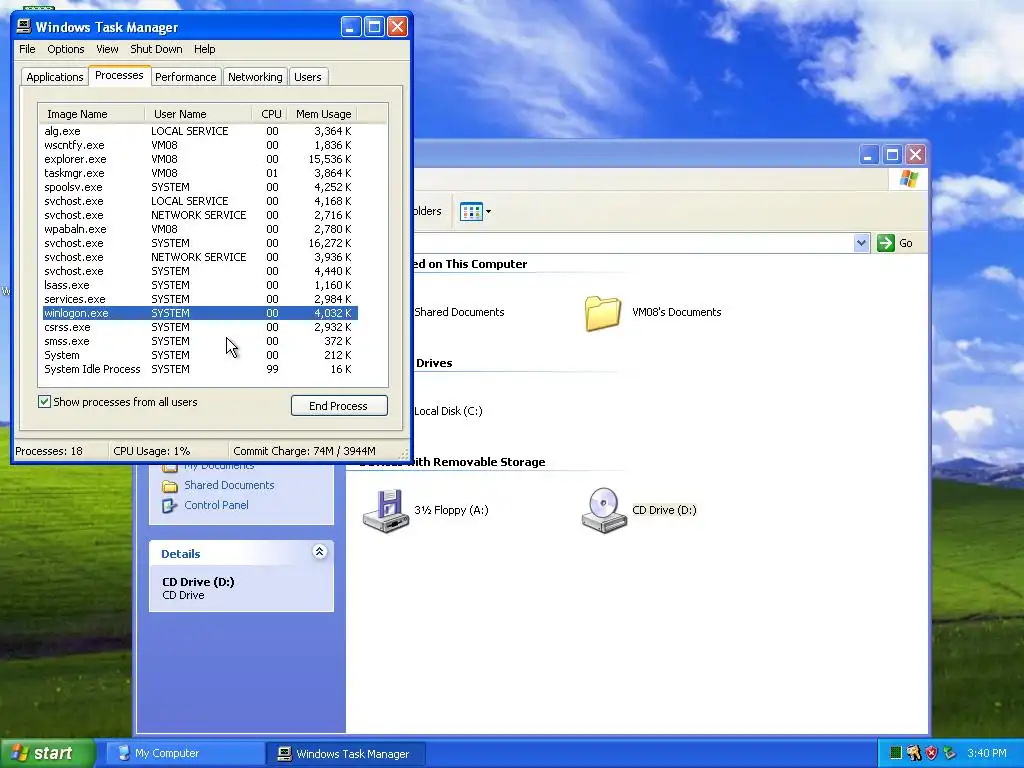
Task: Sort by Image Name column header
Action: [x=91, y=114]
